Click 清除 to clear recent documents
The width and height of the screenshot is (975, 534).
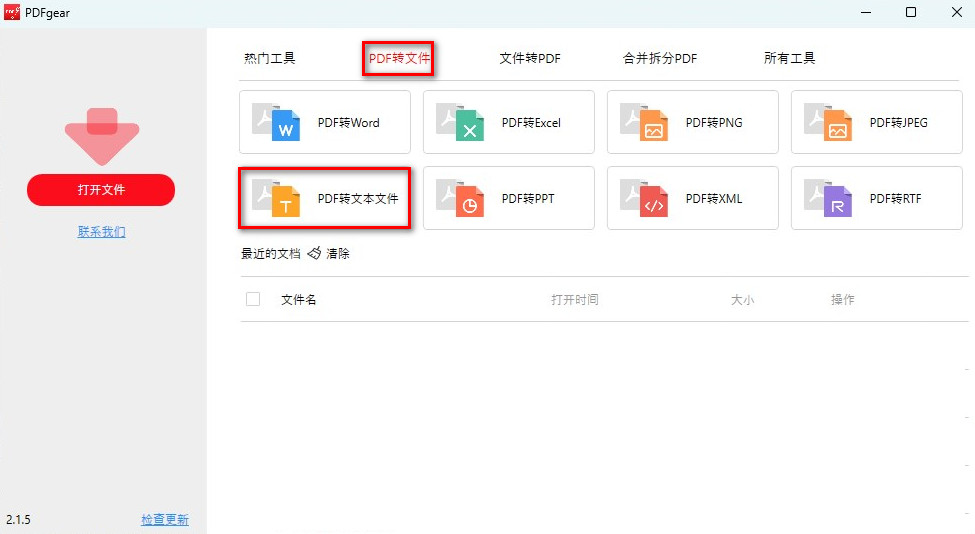pyautogui.click(x=338, y=254)
